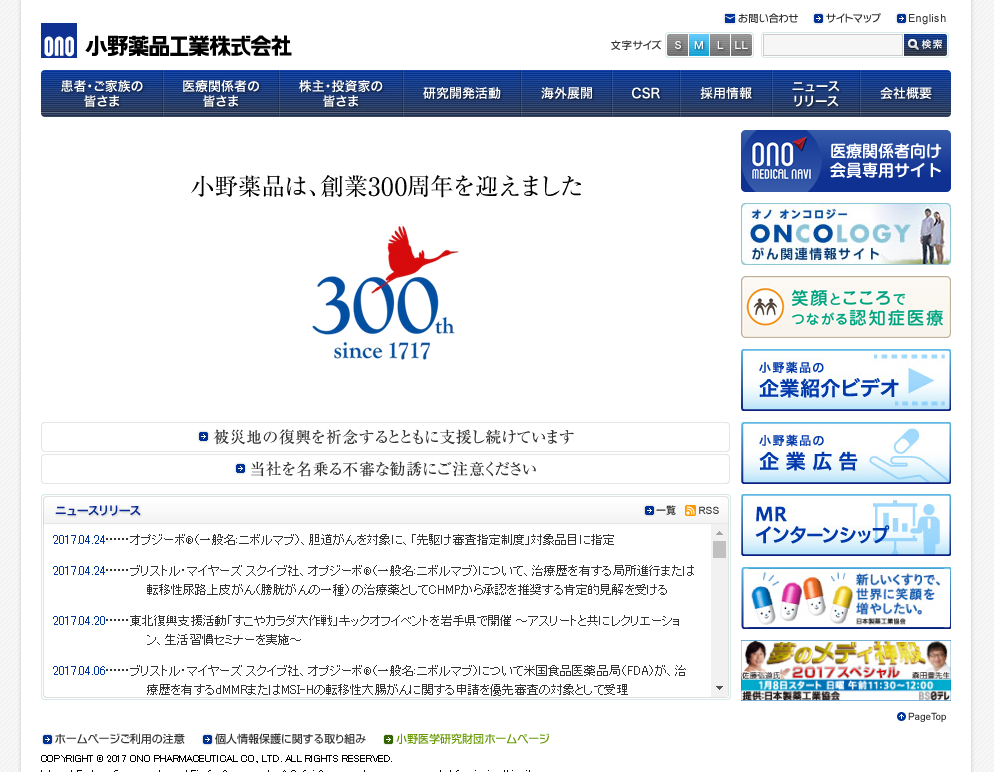
Task: Open ニュースリリース menu item
Action: tap(816, 93)
